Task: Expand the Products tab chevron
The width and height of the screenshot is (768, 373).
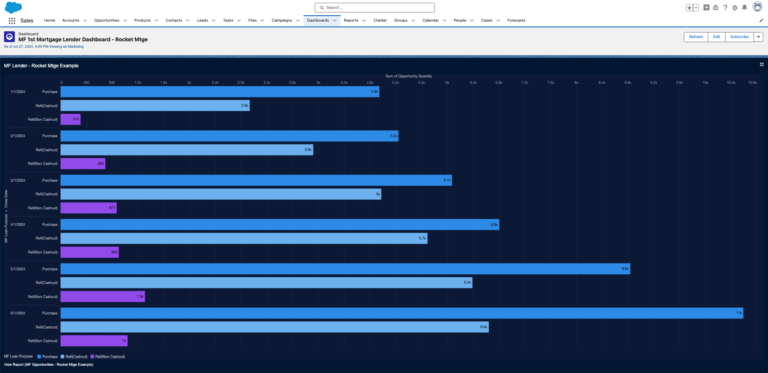Action: click(157, 21)
